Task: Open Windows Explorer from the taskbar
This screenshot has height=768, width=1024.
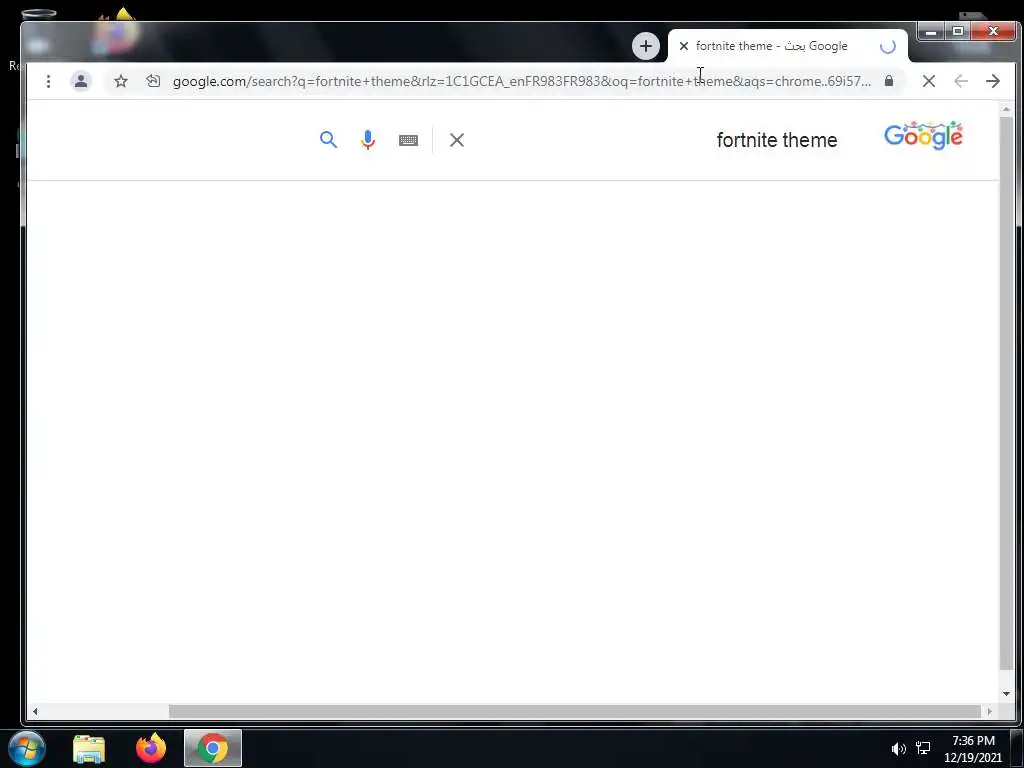Action: click(89, 748)
